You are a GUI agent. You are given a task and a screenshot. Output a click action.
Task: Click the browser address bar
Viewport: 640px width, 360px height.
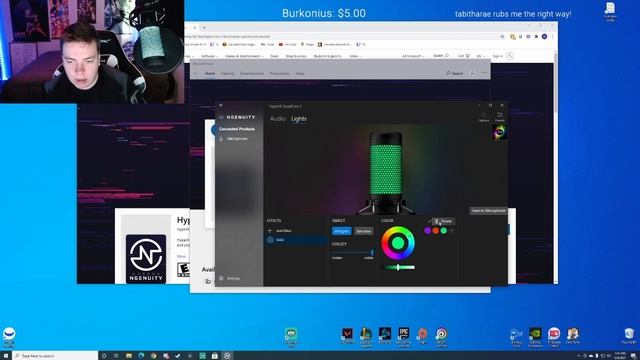point(343,36)
